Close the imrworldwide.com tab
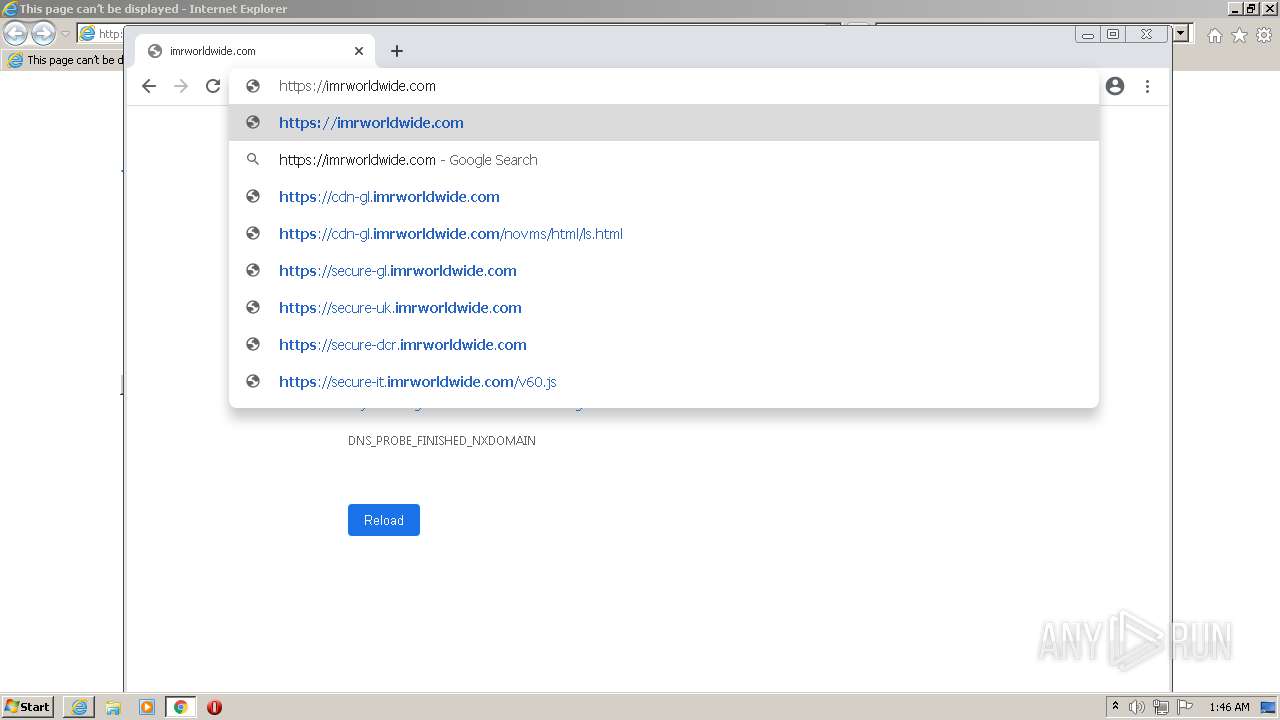 point(359,51)
